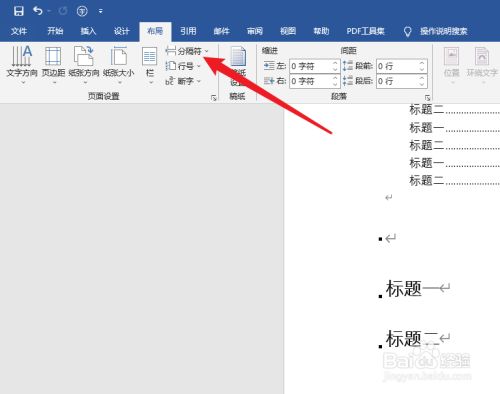This screenshot has height=394, width=500.
Task: Click the spacing-after icon beside 段后
Action: click(348, 81)
